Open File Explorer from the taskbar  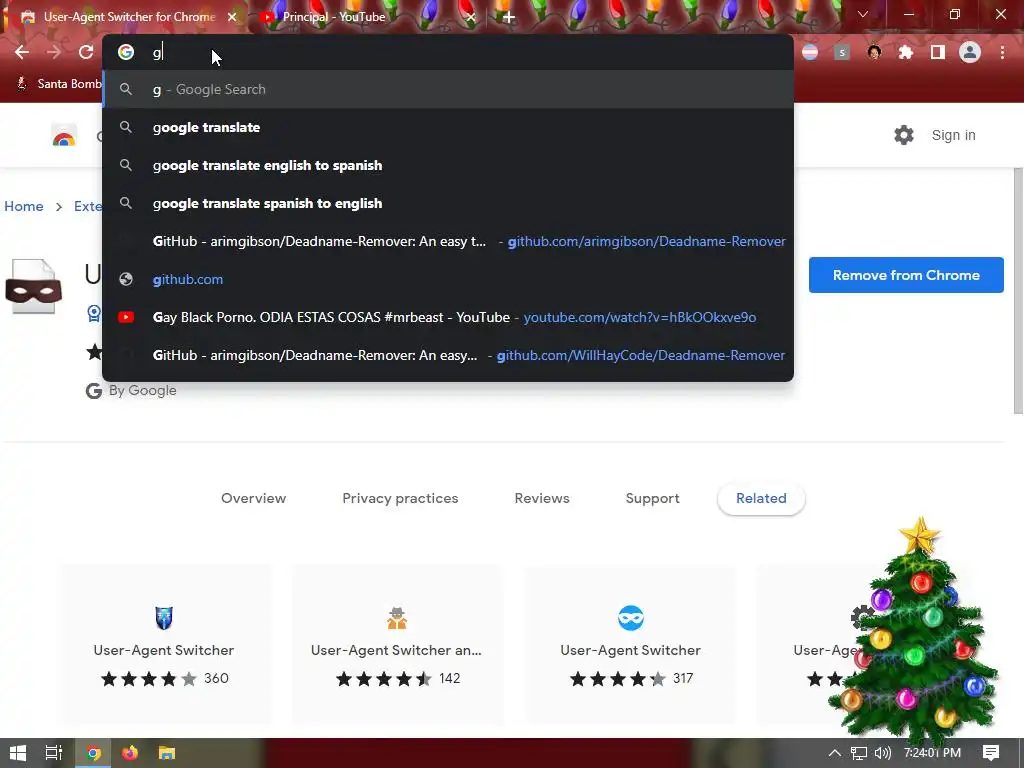tap(167, 753)
